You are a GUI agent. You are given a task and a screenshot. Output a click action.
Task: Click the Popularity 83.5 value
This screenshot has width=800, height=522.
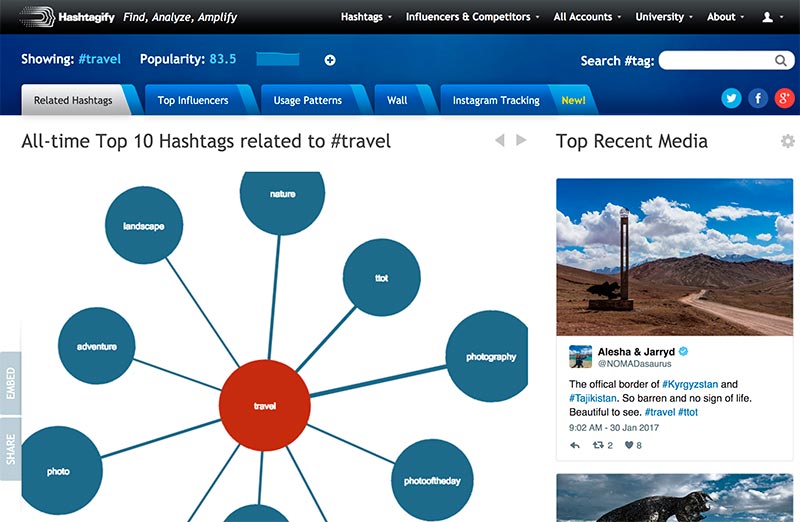coord(223,59)
